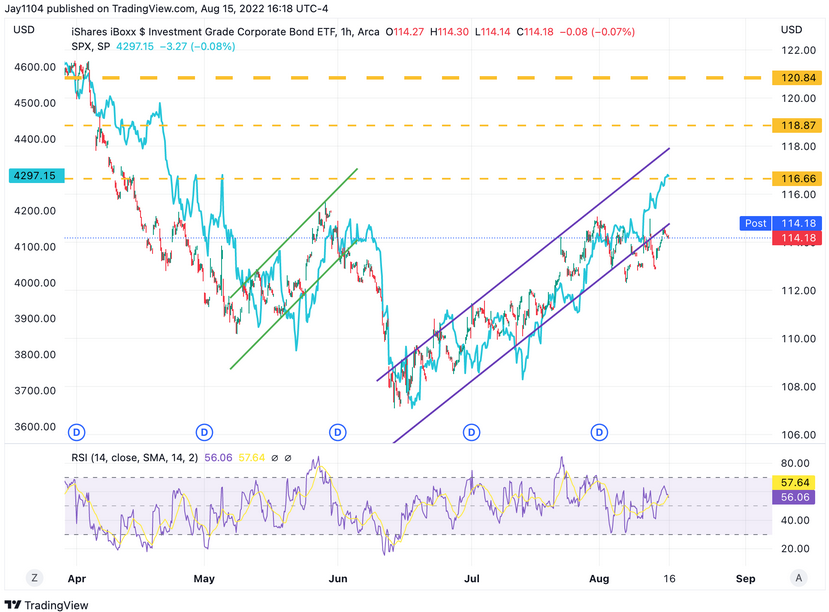829x612 pixels.
Task: Click the SPX -3.27 (-0.08%) change value
Action: click(x=198, y=47)
